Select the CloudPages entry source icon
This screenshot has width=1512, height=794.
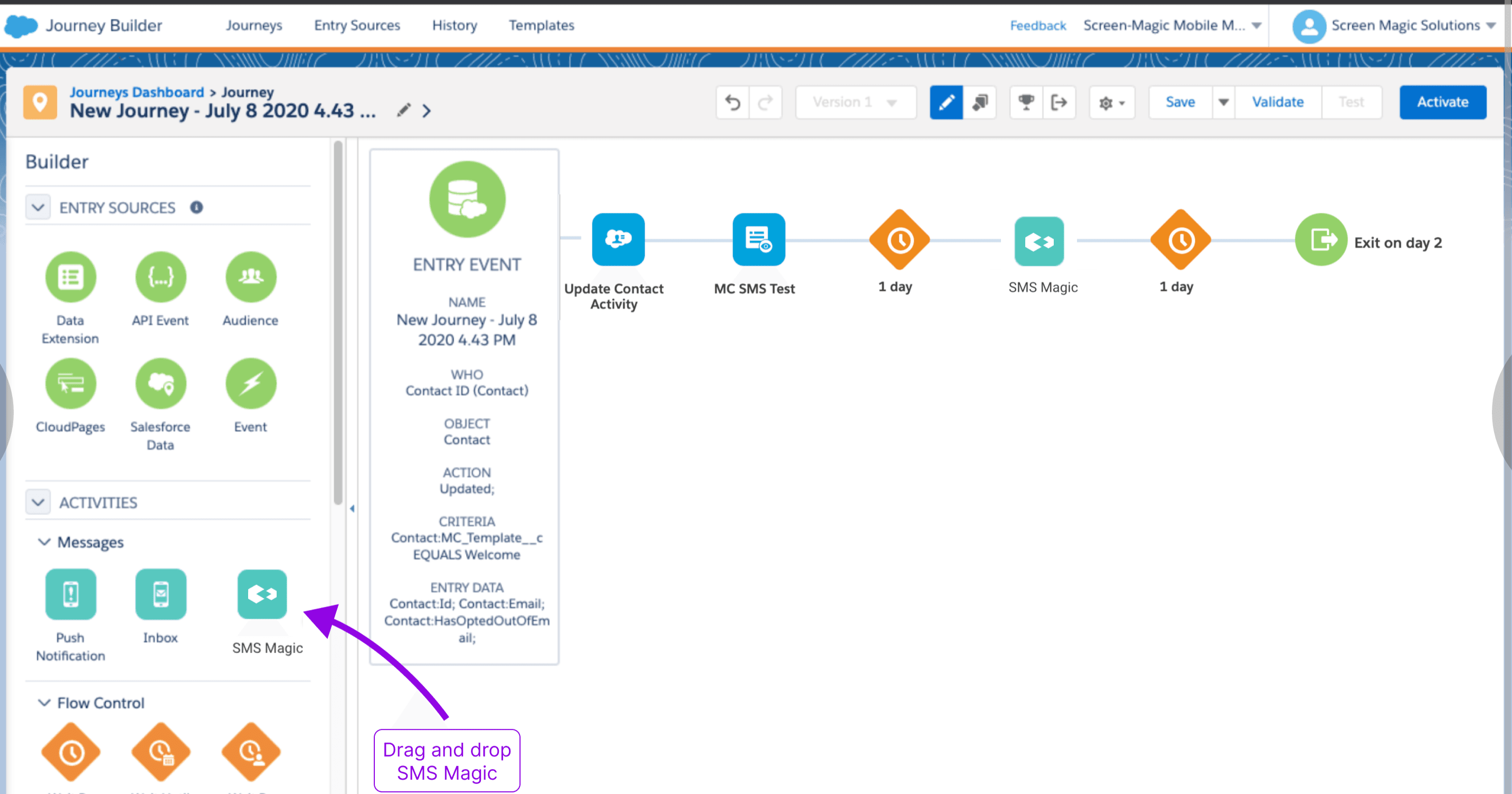[x=70, y=384]
